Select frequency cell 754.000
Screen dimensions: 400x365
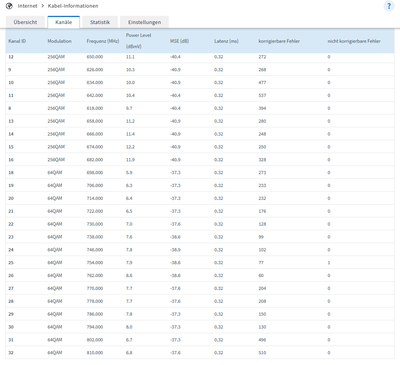95,263
